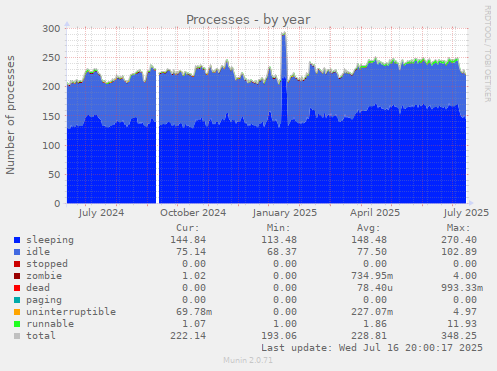Click the 'Processes - by year' title
497x371 pixels.
click(248, 20)
